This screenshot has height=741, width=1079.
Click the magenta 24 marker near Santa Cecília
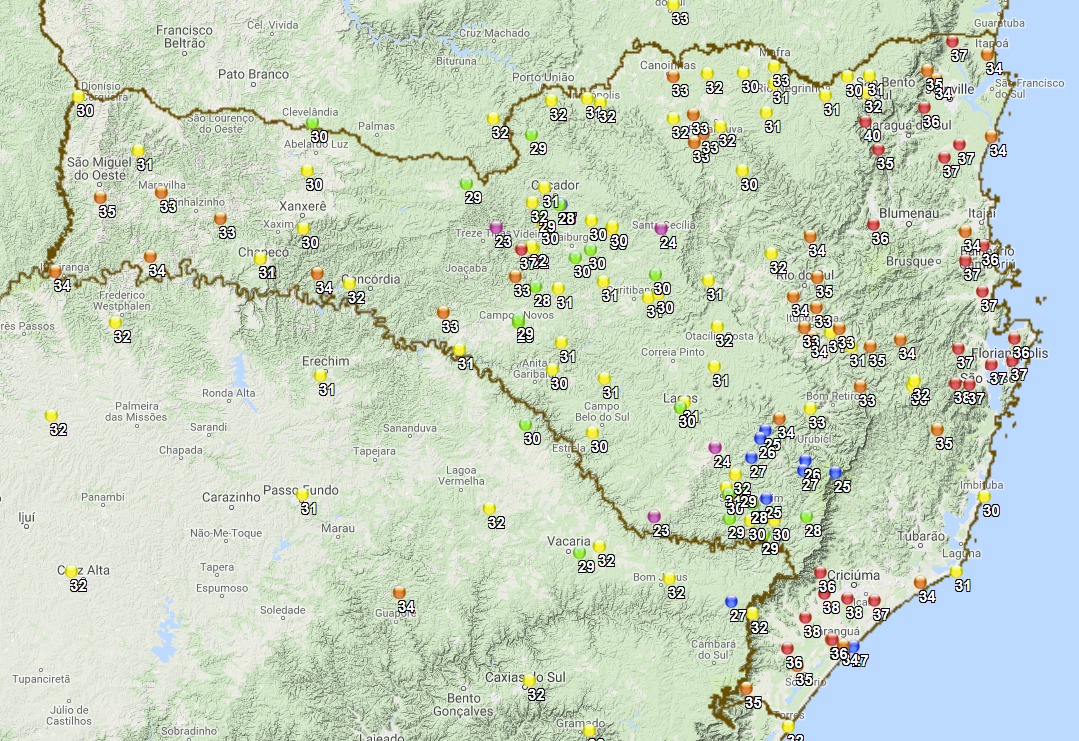pyautogui.click(x=662, y=226)
